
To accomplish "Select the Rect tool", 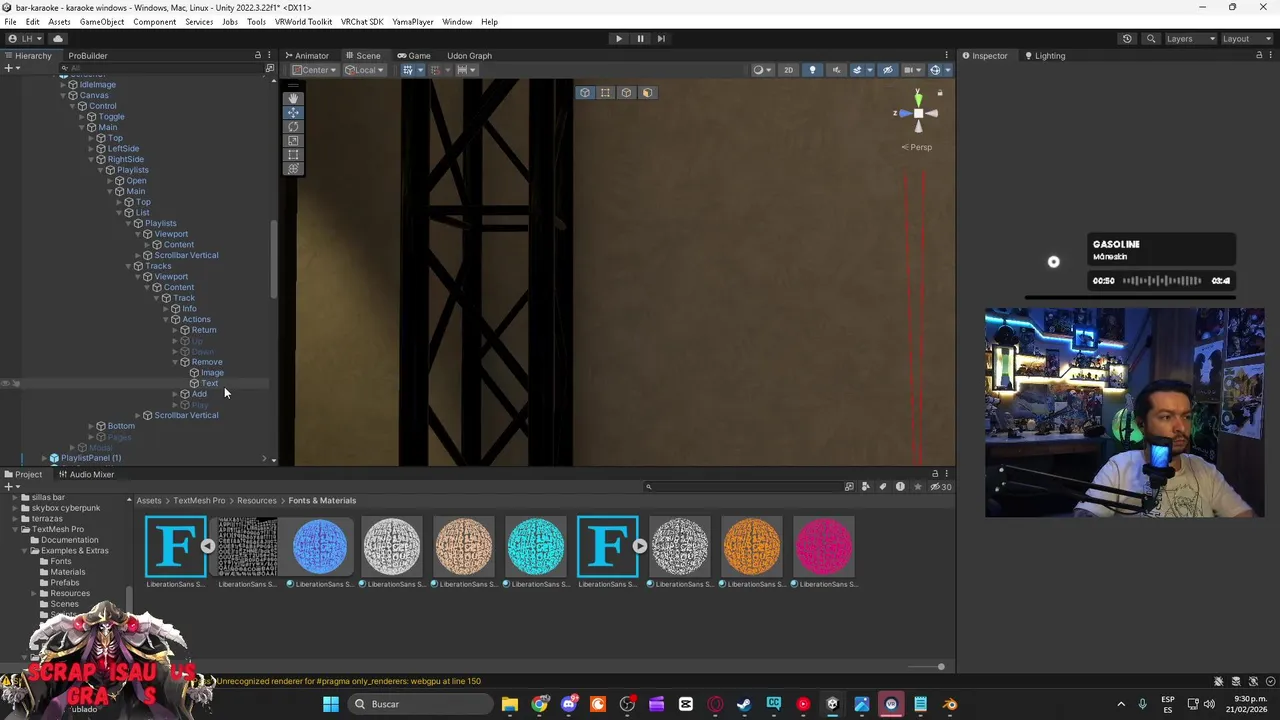I will point(293,154).
